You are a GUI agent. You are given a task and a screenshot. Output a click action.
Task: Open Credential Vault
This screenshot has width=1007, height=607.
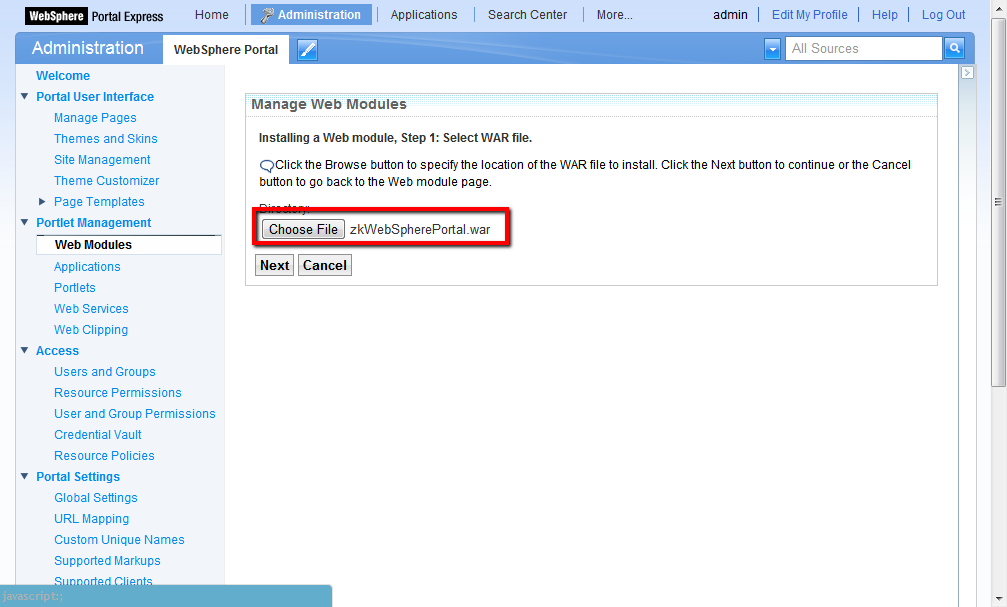[98, 434]
